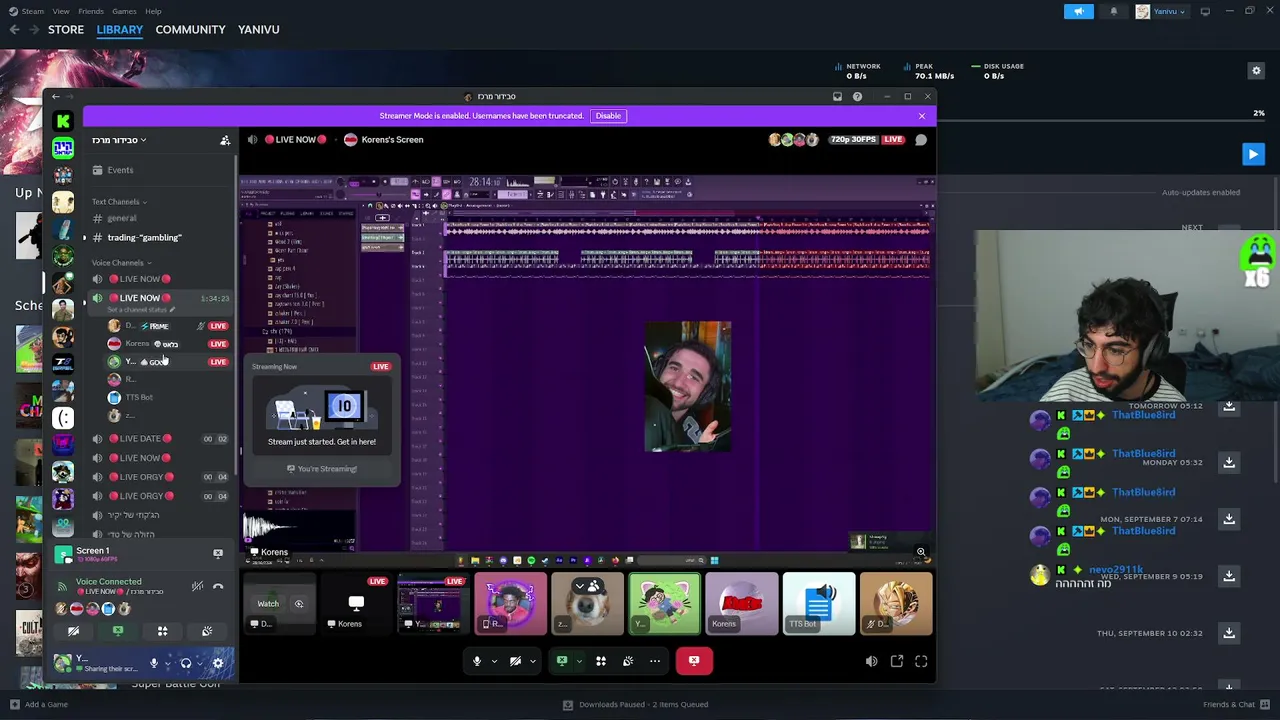Start an activity from the call controls bar

(601, 661)
